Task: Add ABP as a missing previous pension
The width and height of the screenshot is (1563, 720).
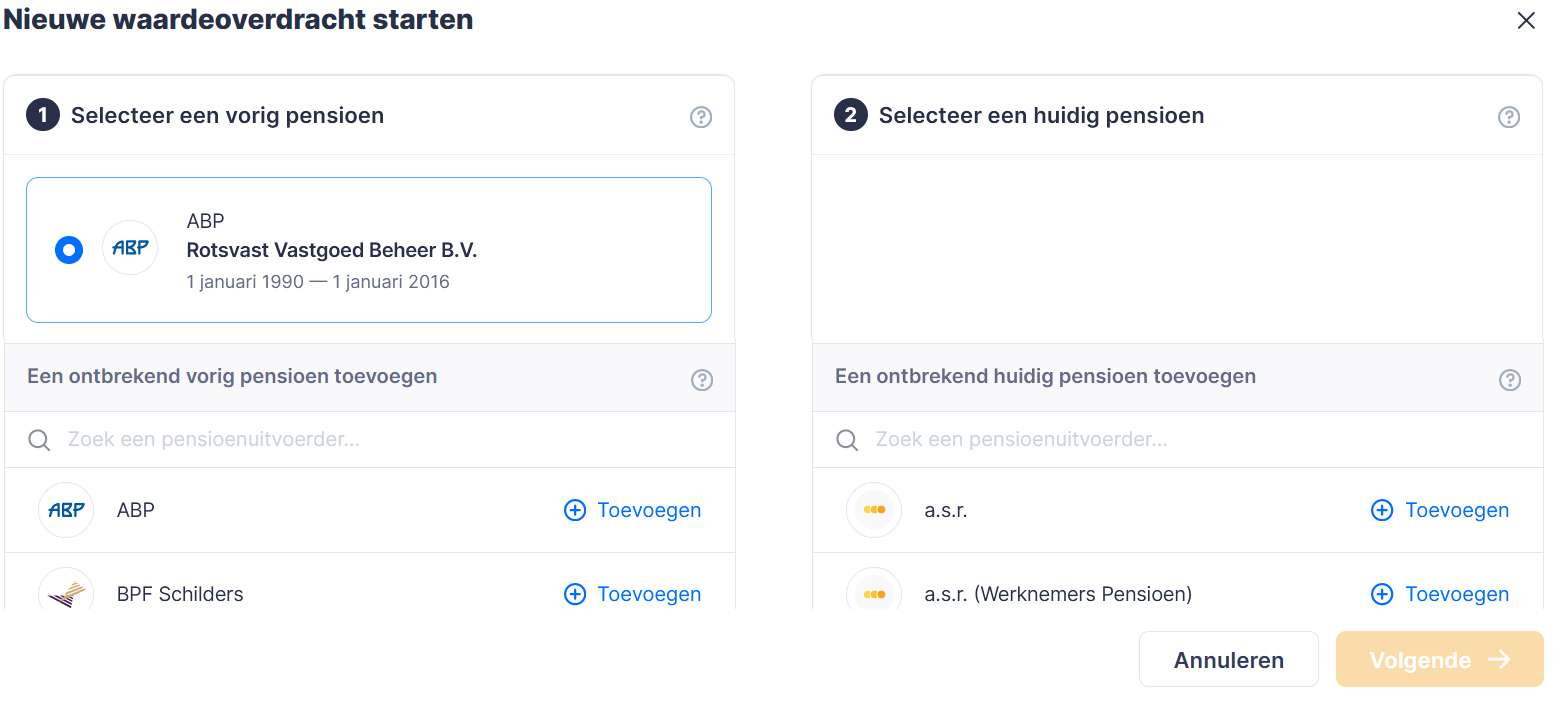Action: point(633,510)
